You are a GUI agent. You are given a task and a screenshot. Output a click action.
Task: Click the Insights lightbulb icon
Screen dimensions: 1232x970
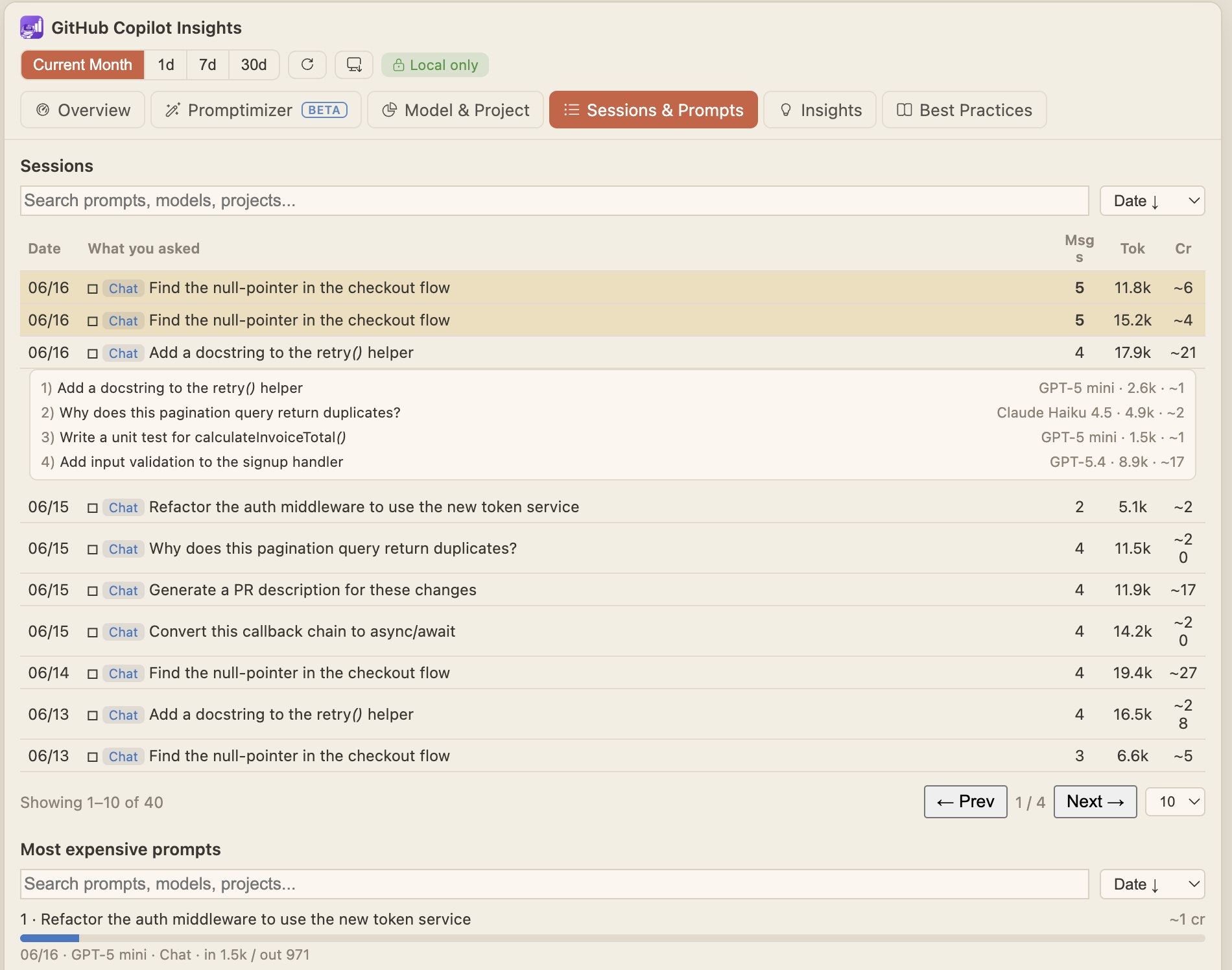point(786,110)
